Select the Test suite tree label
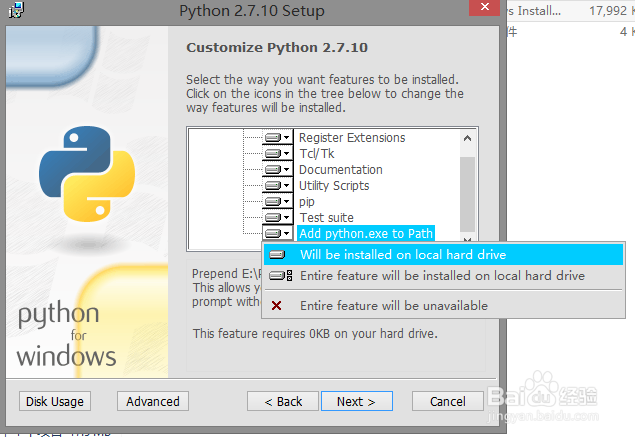The image size is (635, 439). 326,217
